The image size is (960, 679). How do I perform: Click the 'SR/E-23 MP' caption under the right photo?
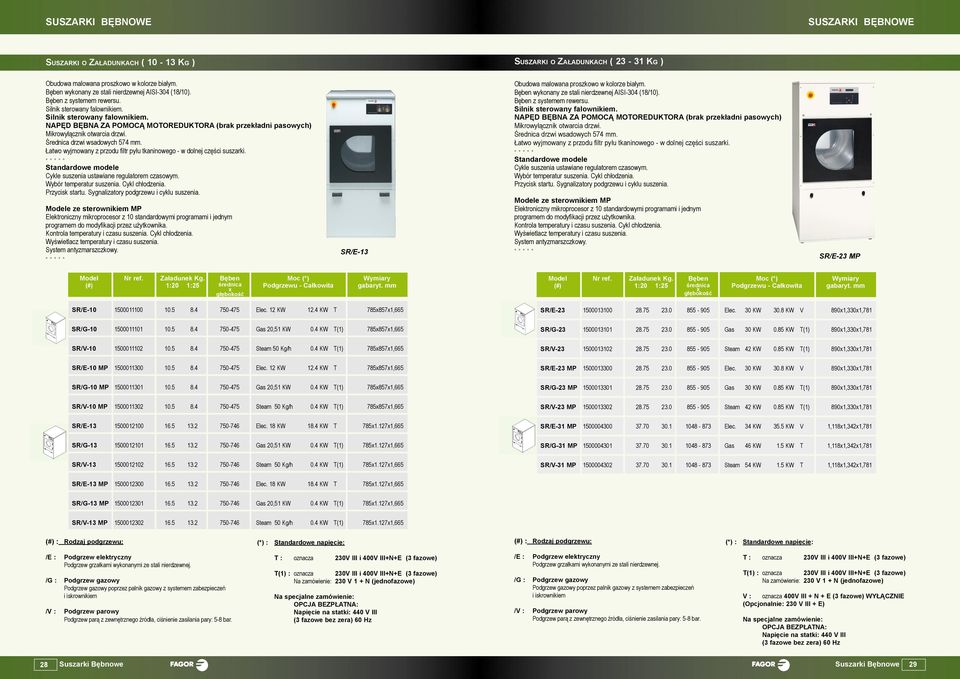[x=839, y=256]
